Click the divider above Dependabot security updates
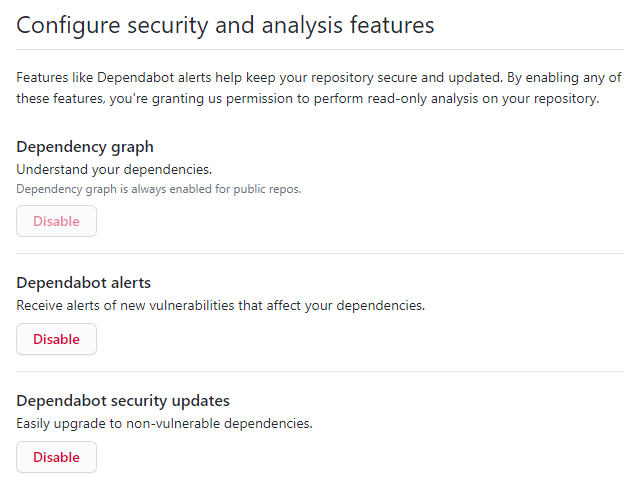 [x=320, y=371]
